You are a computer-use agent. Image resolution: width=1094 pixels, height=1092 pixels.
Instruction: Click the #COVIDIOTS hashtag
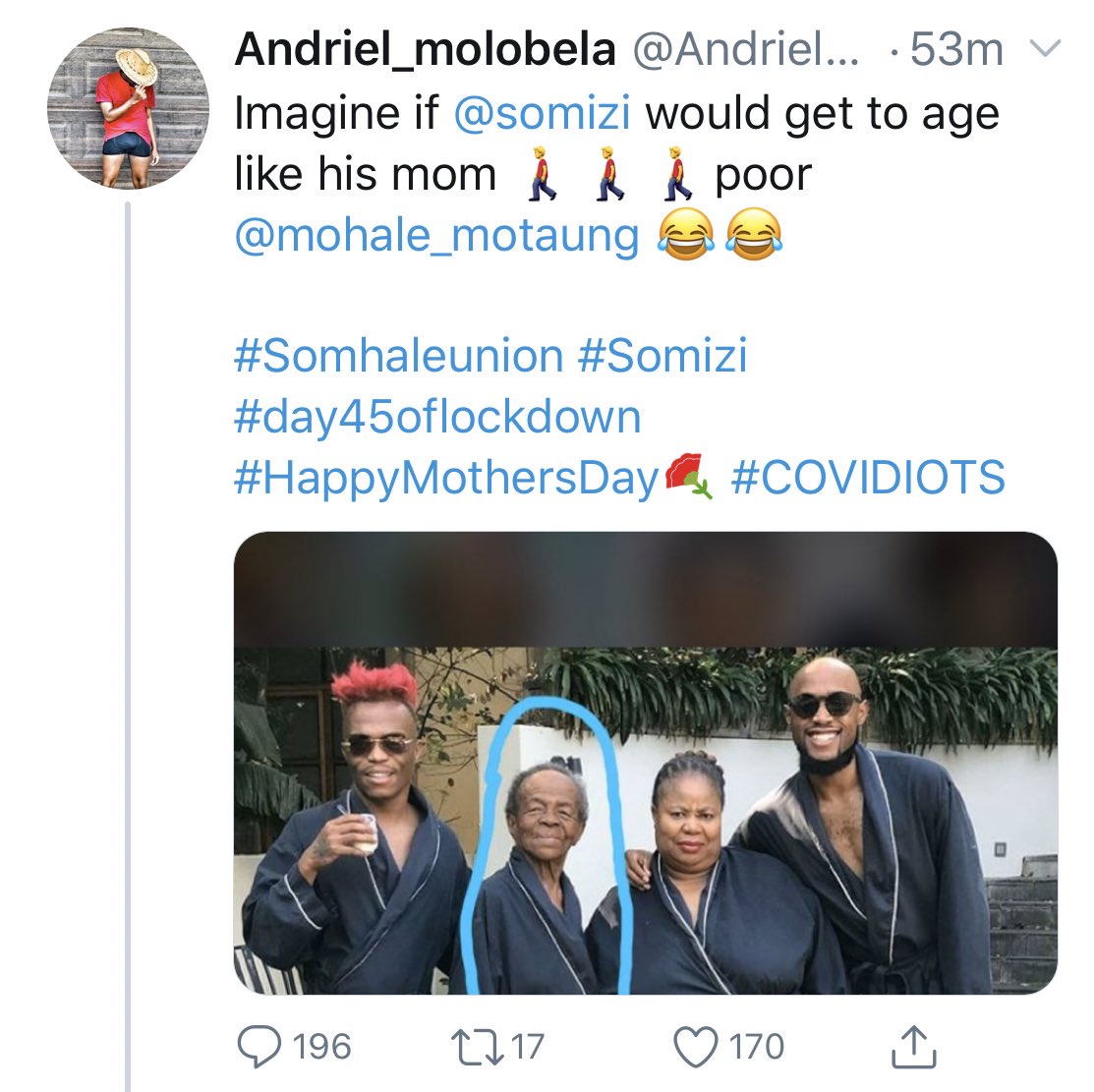[x=869, y=478]
